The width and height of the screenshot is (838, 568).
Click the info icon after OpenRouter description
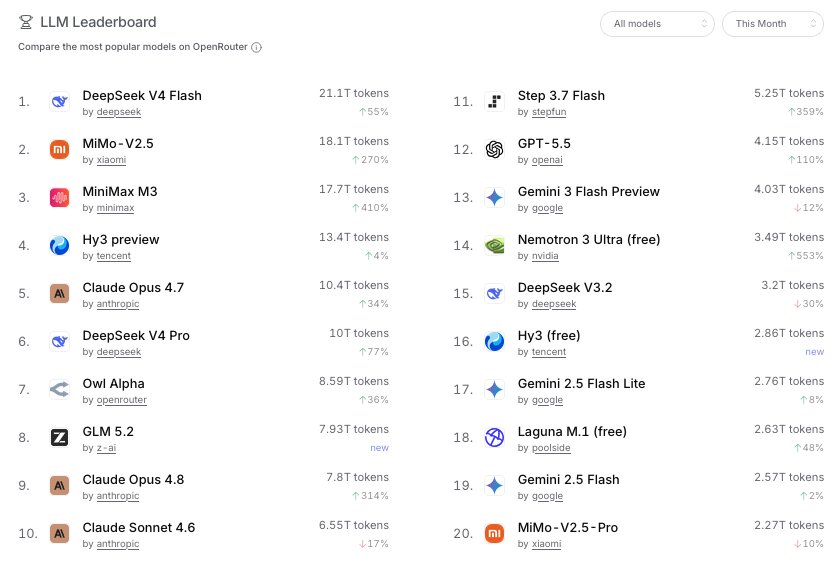pyautogui.click(x=257, y=47)
